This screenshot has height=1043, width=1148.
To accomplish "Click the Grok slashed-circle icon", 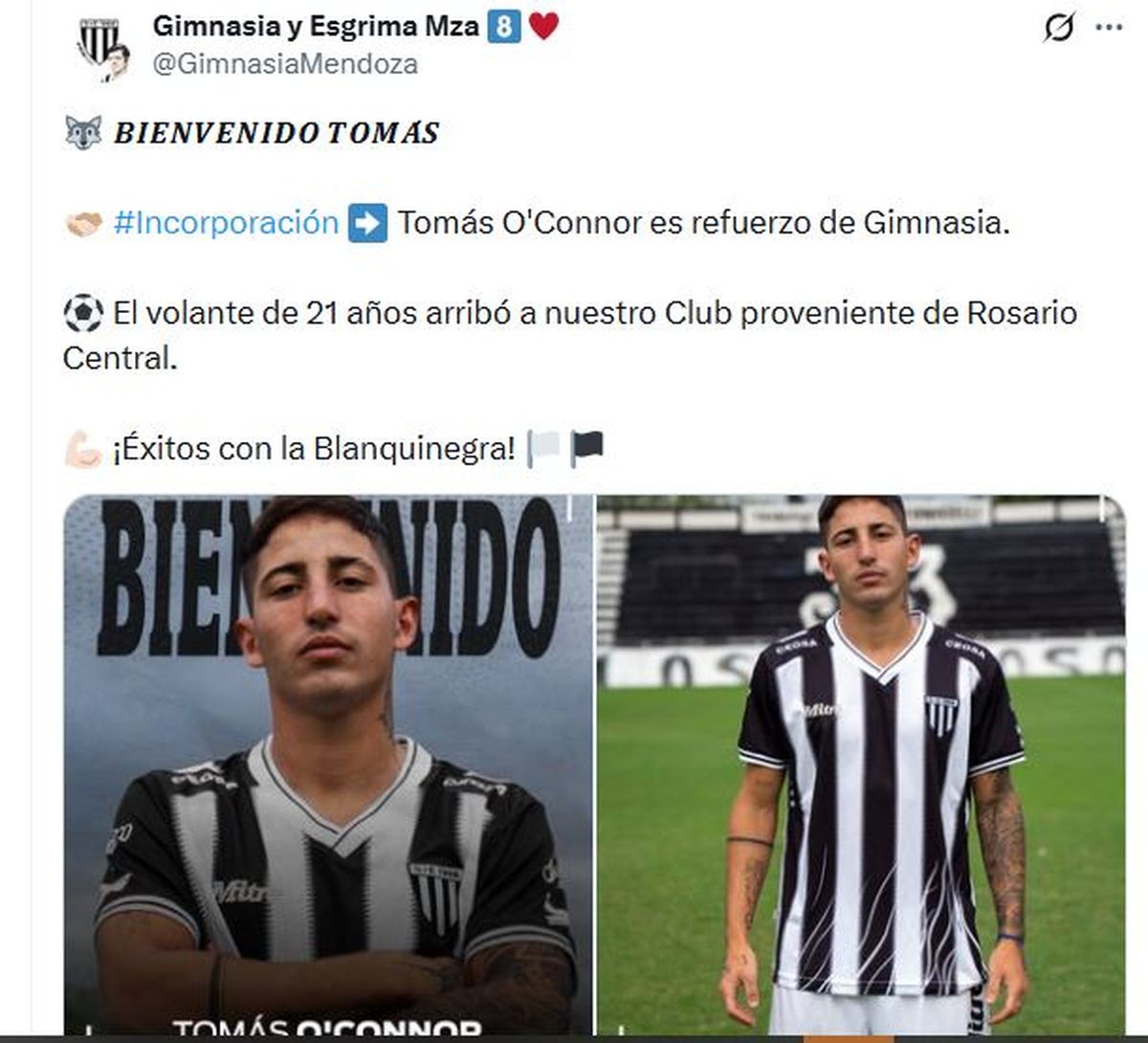I will pos(1059,27).
